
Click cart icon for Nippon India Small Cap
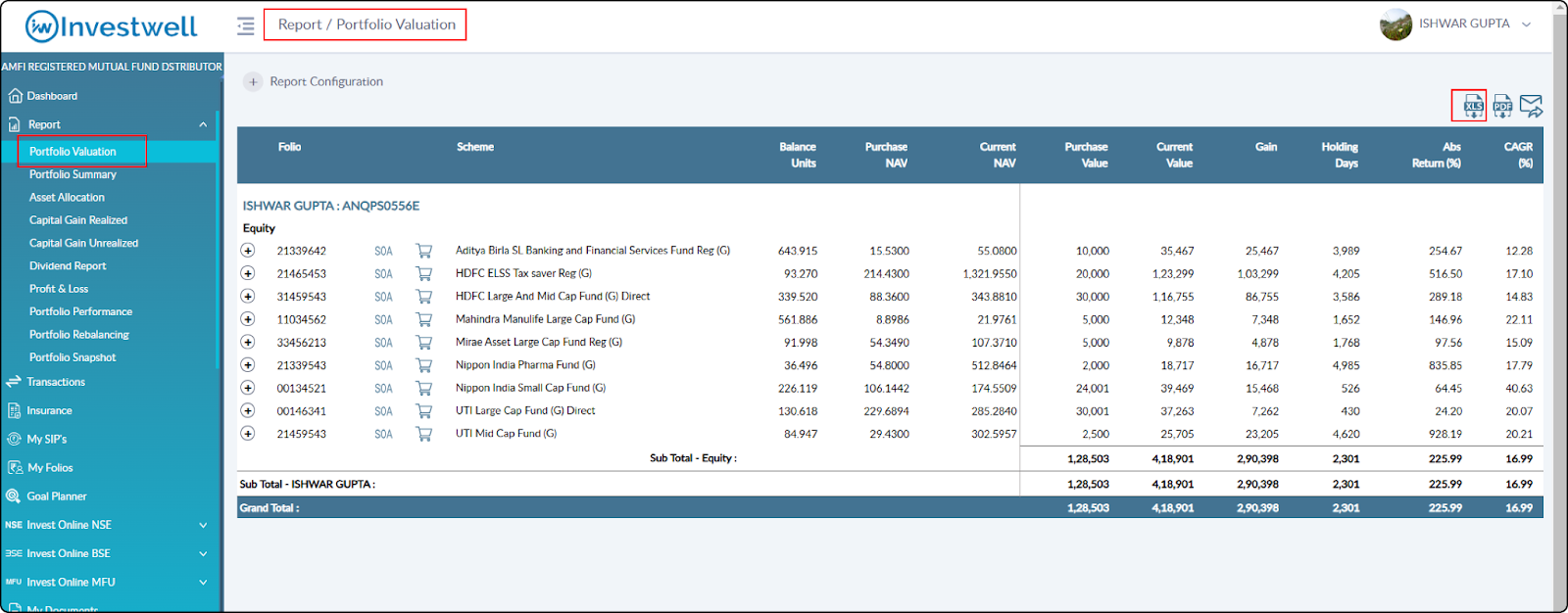[x=423, y=388]
